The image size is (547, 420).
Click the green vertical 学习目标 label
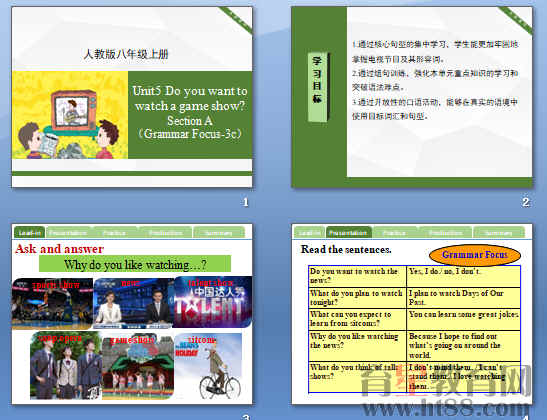point(317,87)
